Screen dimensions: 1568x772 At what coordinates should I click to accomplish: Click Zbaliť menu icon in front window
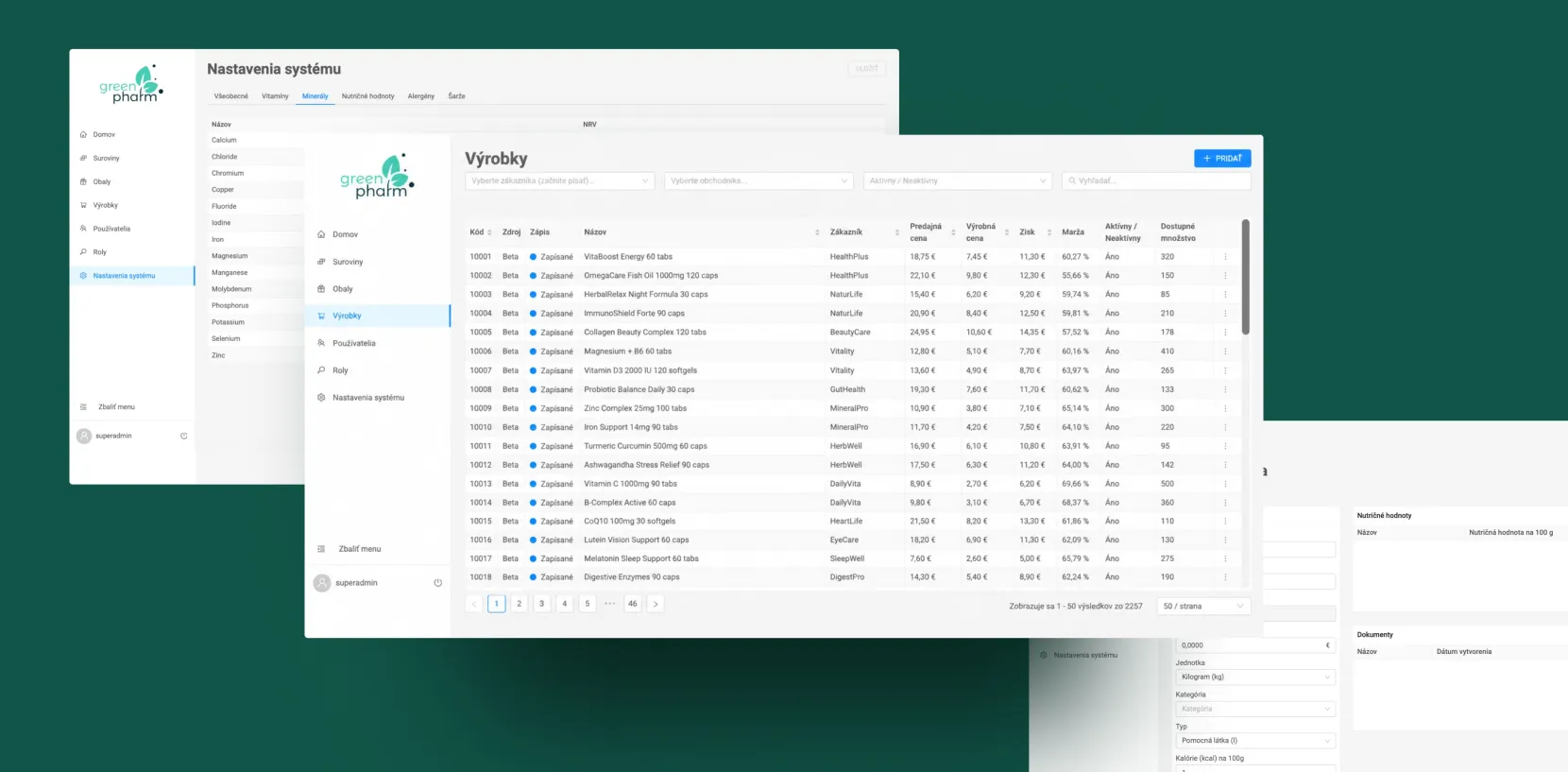click(x=321, y=549)
